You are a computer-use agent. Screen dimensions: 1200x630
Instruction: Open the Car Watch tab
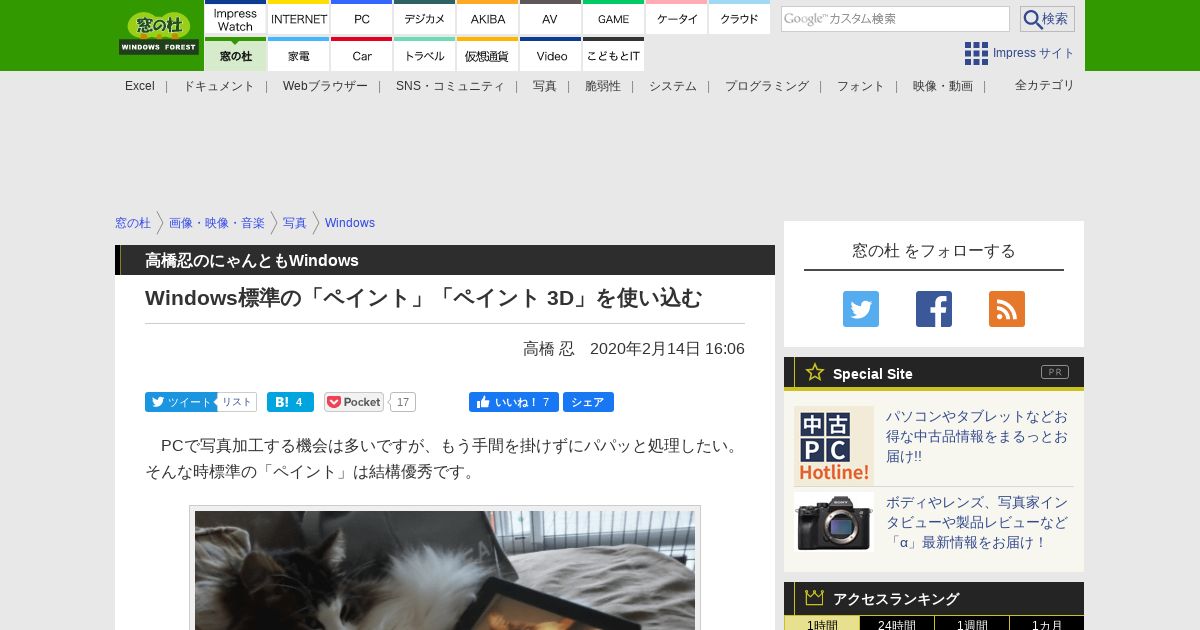coord(362,55)
